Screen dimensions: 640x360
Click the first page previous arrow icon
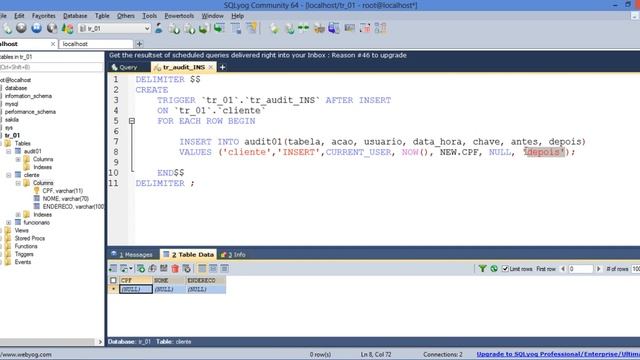pyautogui.click(x=563, y=269)
